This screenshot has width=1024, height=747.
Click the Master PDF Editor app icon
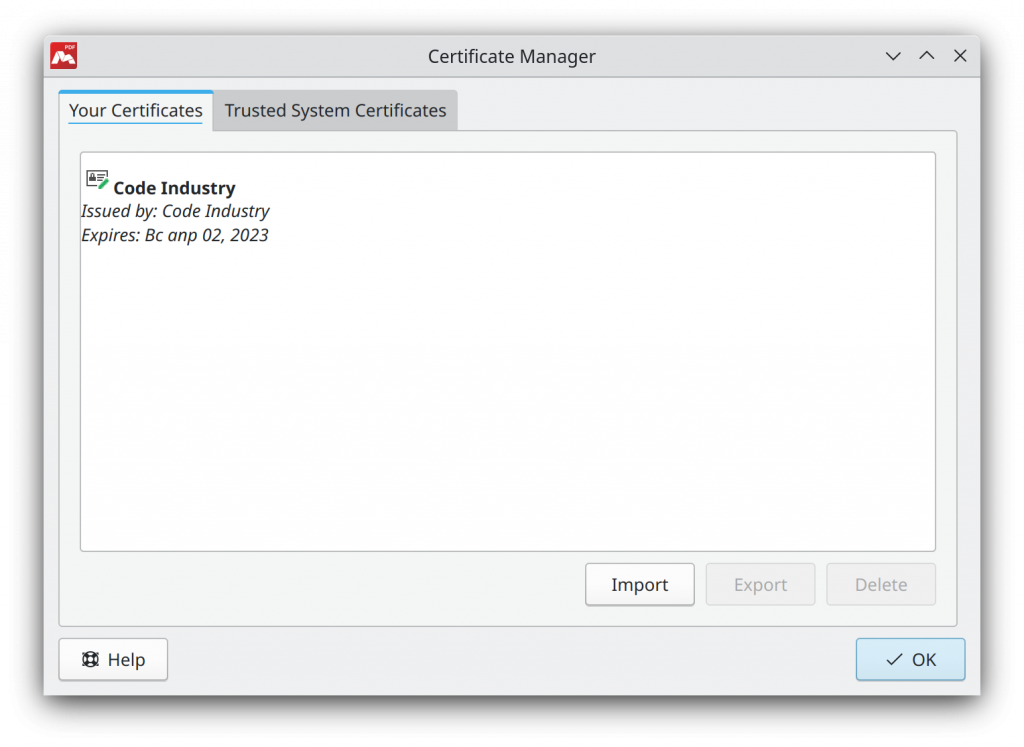click(x=62, y=56)
